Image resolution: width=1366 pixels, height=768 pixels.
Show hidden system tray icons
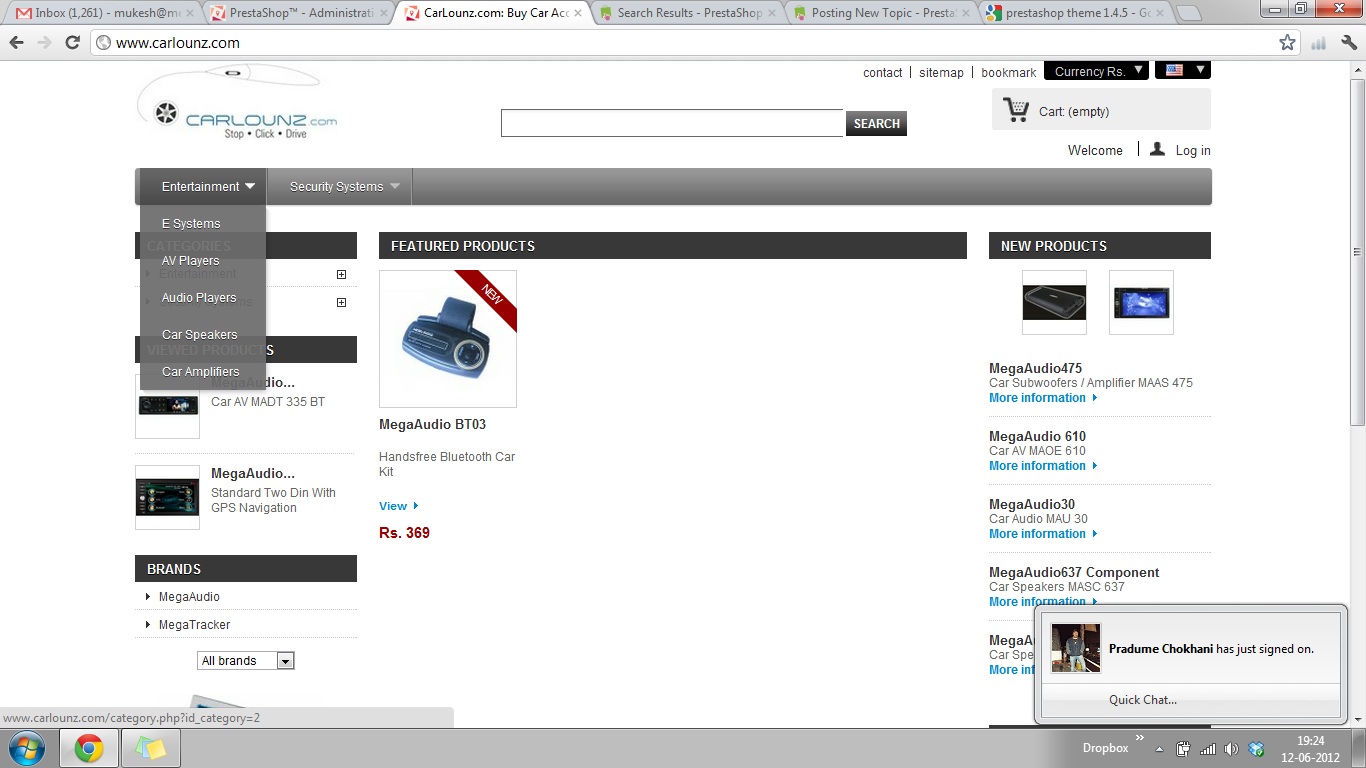[1159, 749]
